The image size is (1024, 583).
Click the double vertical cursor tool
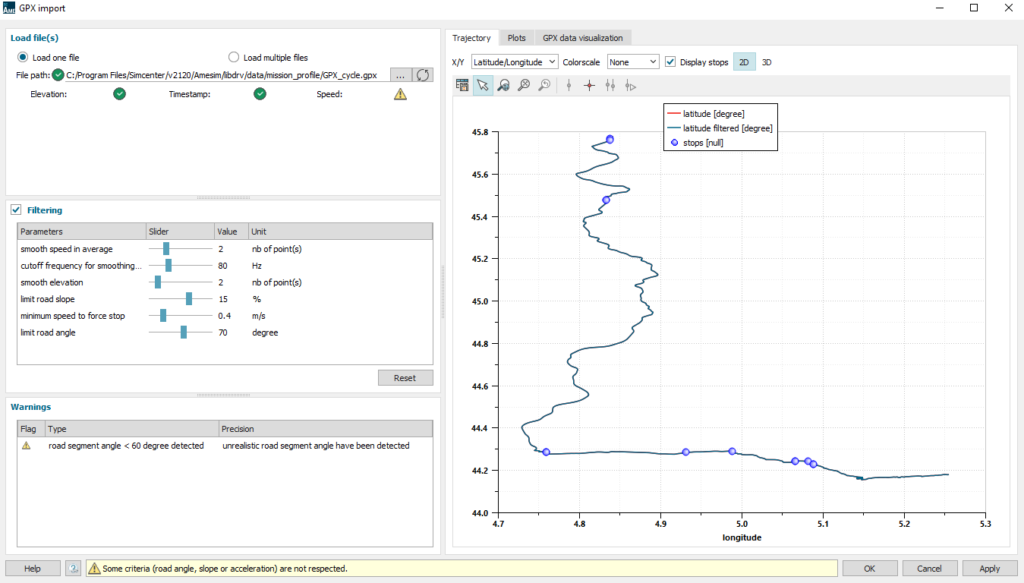[x=609, y=86]
